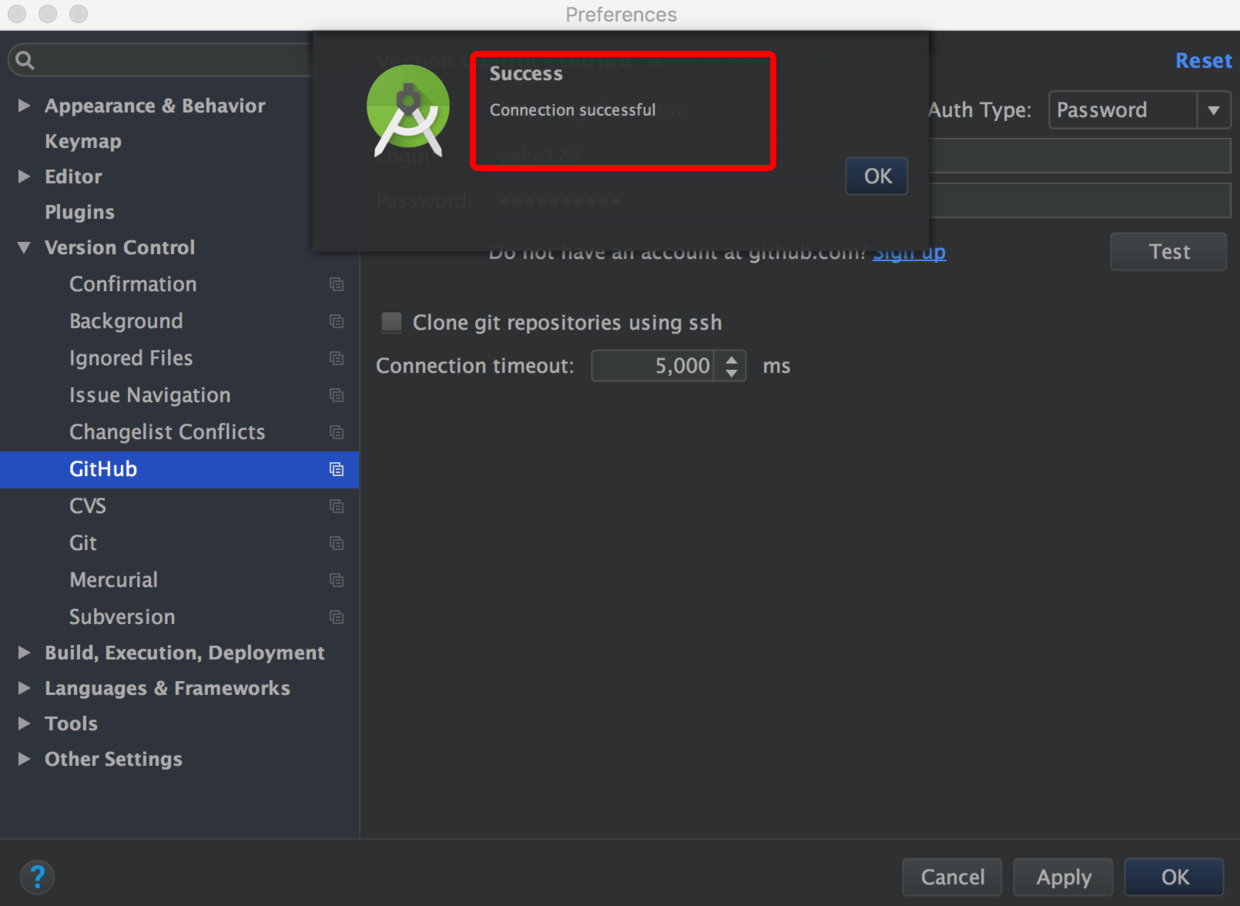This screenshot has width=1240, height=906.
Task: Click the Sign up link
Action: [x=909, y=252]
